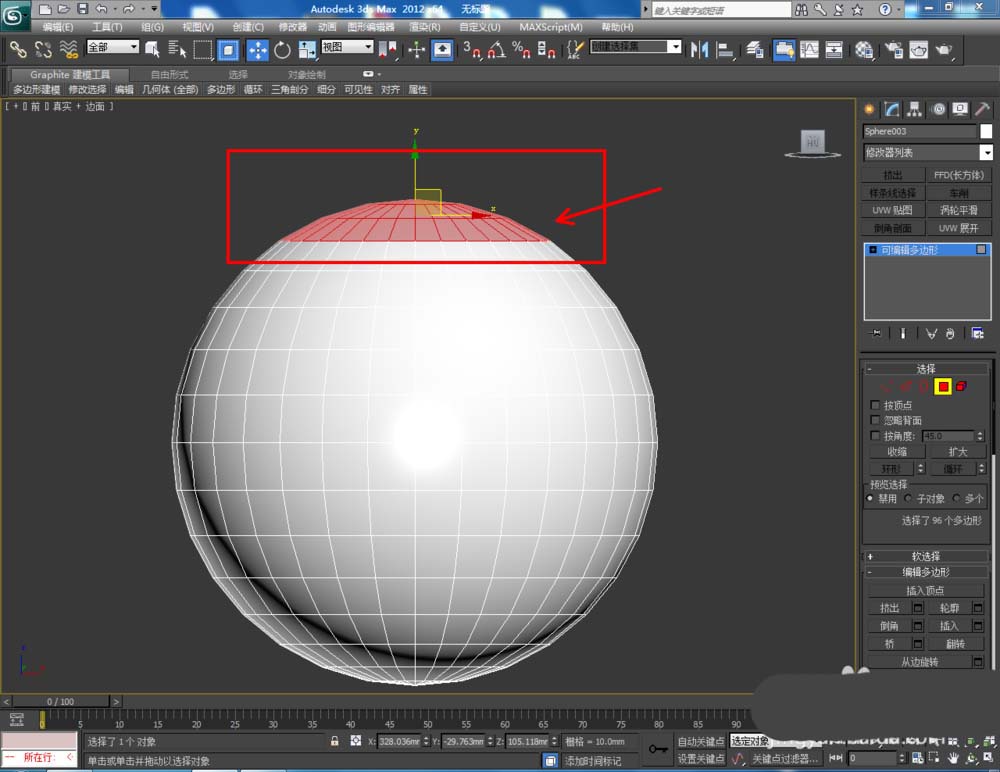Select the 多个 preview radio button
Image resolution: width=1000 pixels, height=772 pixels.
coord(956,498)
